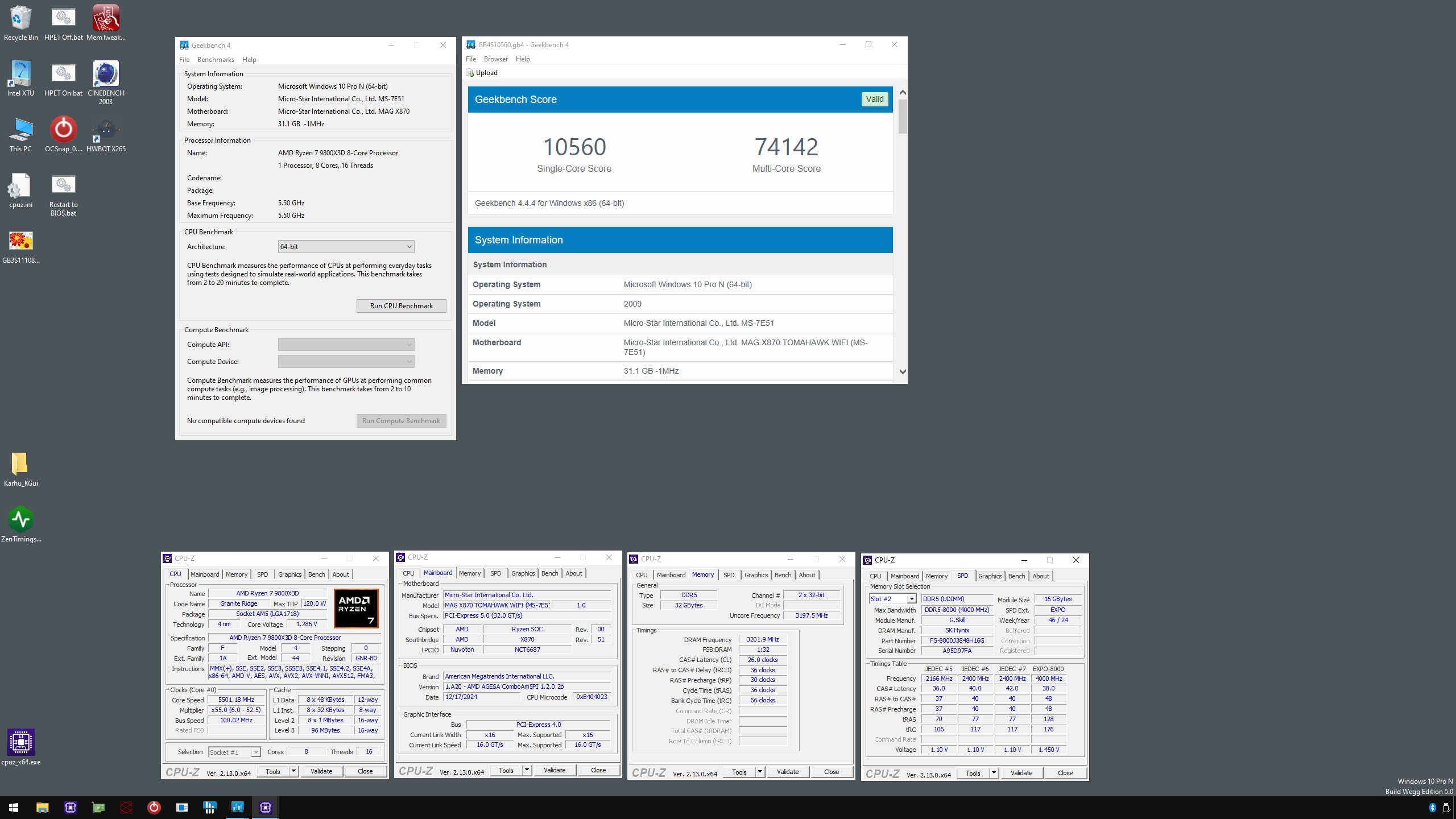Open Compute Device dropdown

point(346,361)
